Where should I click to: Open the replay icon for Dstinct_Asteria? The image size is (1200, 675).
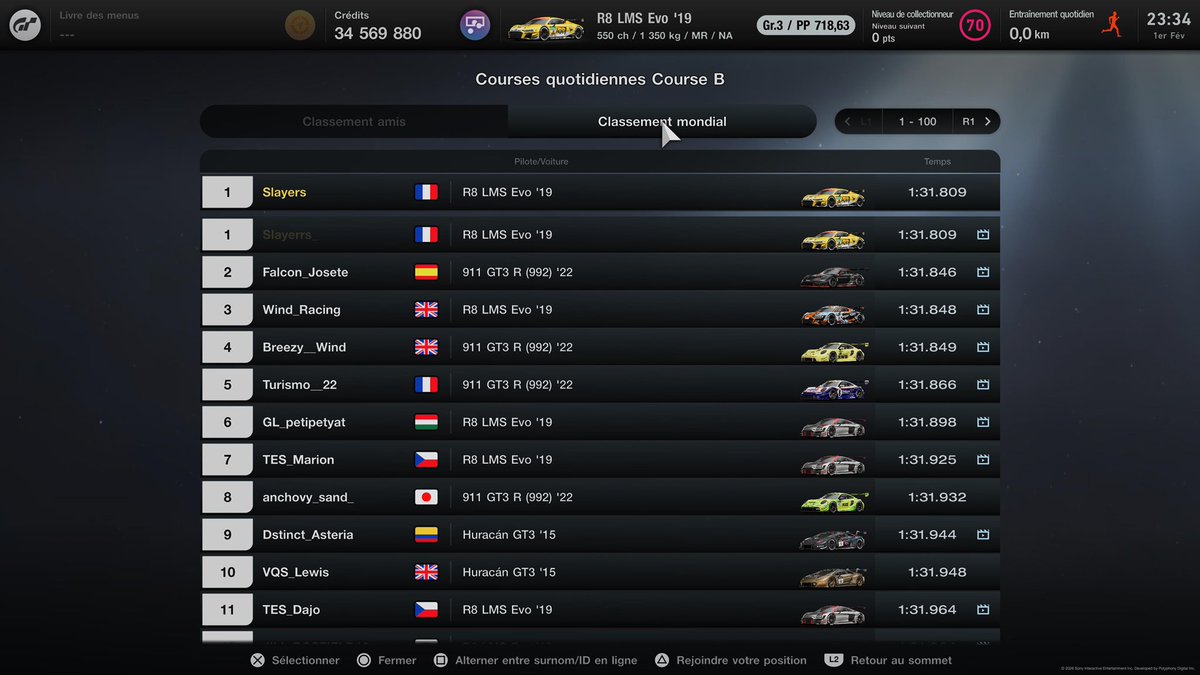pyautogui.click(x=983, y=535)
